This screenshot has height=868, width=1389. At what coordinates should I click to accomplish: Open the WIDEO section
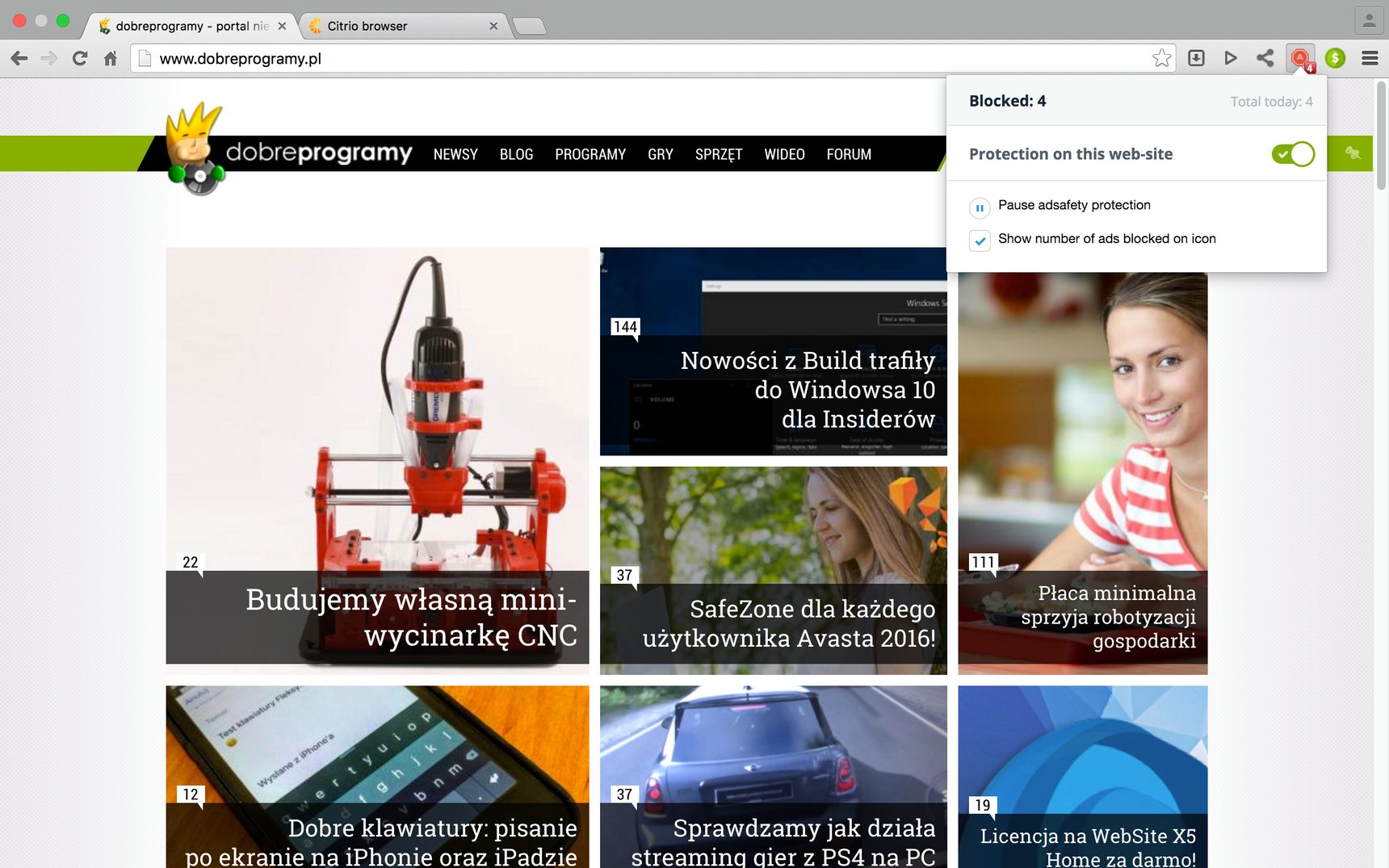pyautogui.click(x=784, y=154)
